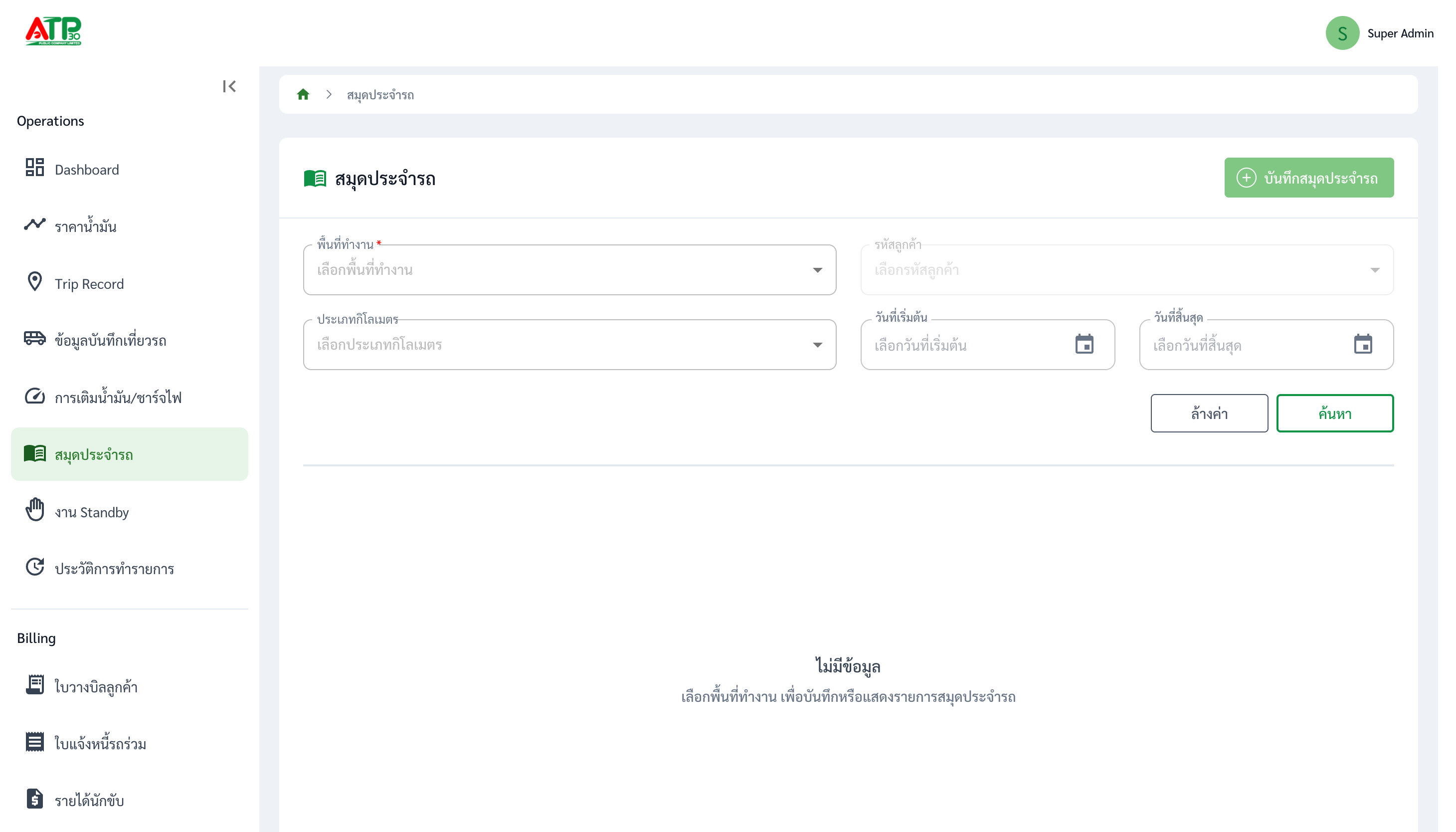Open ประวัติการทำรายการ transaction history
Screen dimensions: 1456x832
point(130,569)
